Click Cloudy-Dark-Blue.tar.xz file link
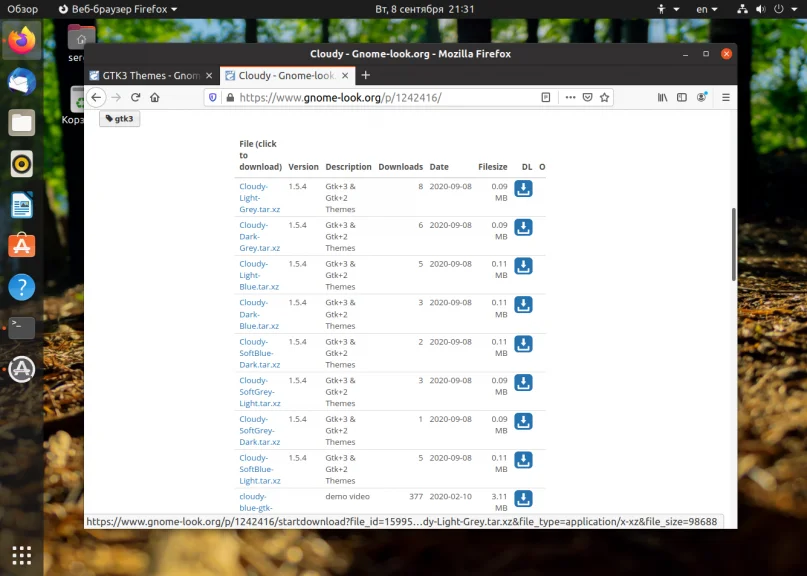This screenshot has width=807, height=576. pos(259,314)
